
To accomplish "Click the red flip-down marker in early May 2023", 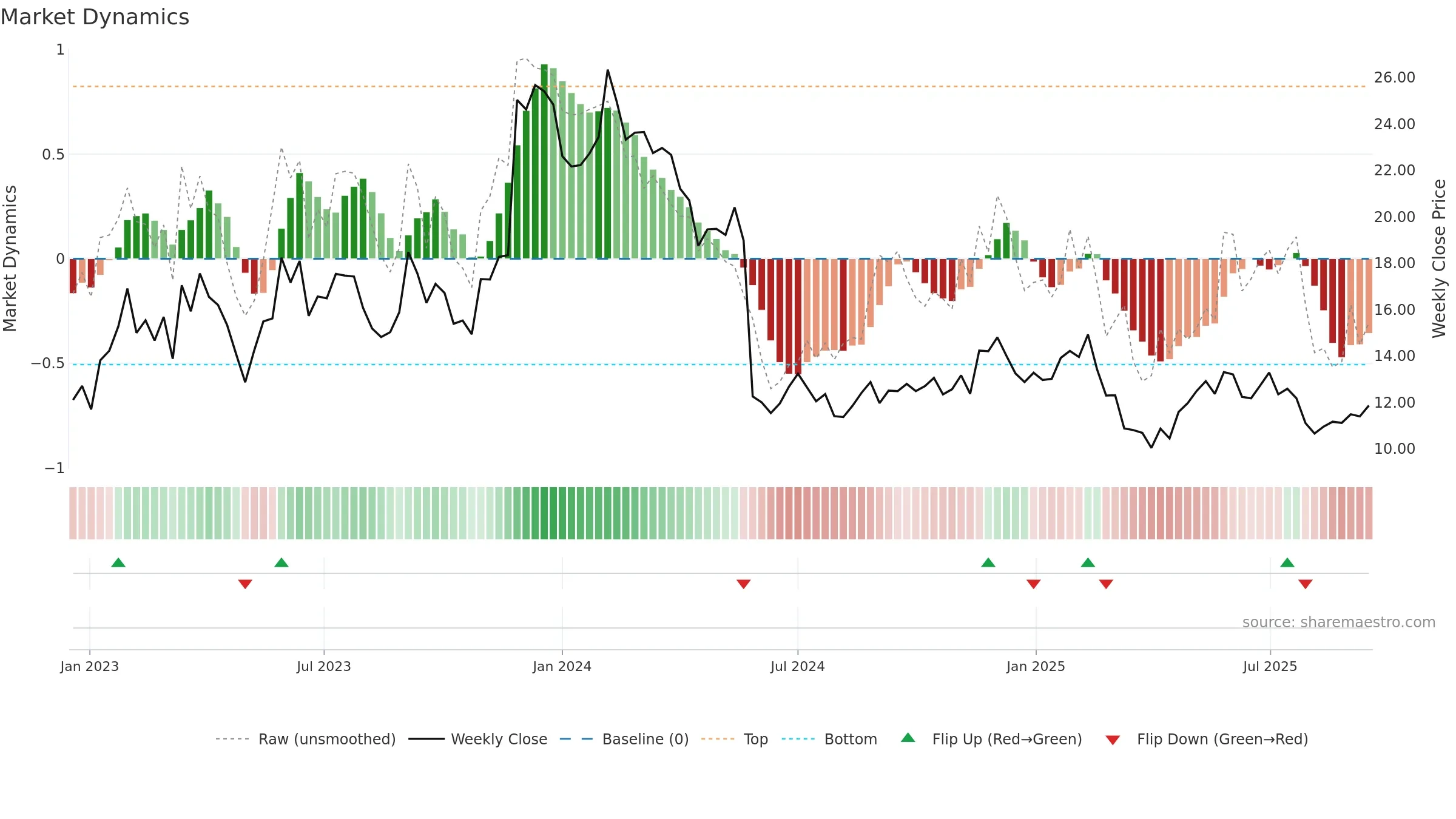I will click(x=245, y=584).
